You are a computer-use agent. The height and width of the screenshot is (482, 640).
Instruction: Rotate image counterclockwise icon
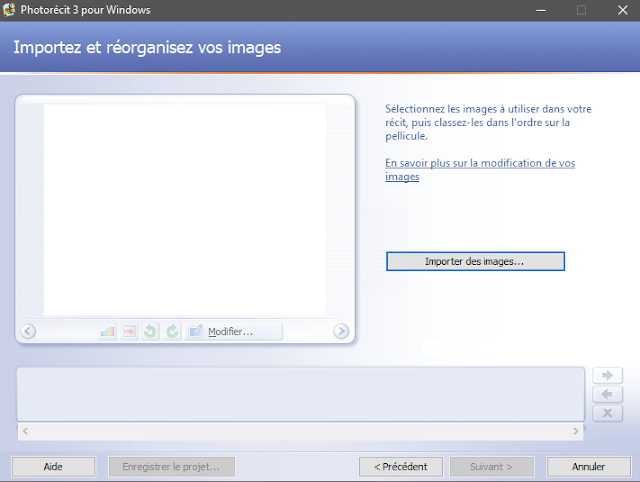click(150, 331)
